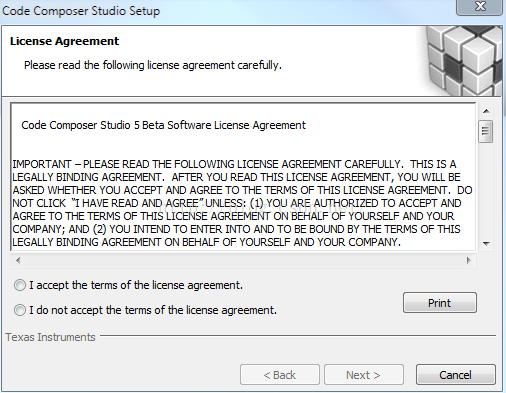Close the Code Composer Studio Setup window

(x=479, y=7)
